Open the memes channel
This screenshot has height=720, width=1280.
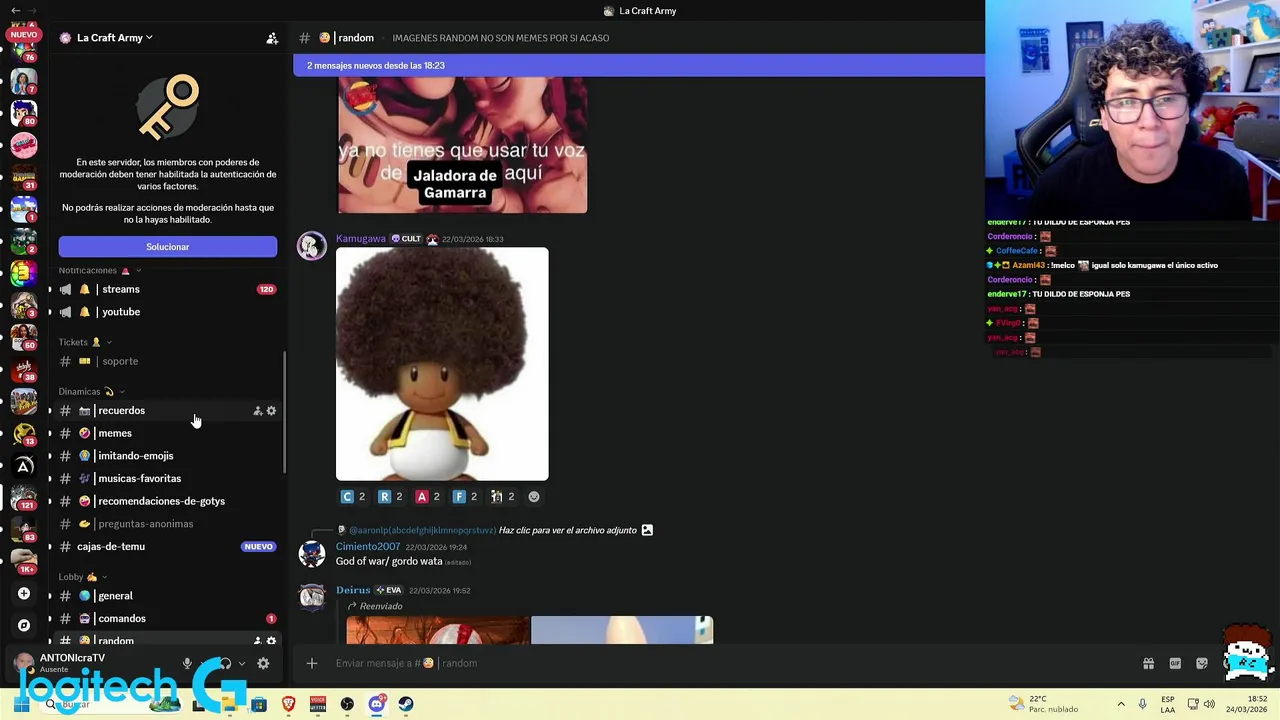(168, 433)
